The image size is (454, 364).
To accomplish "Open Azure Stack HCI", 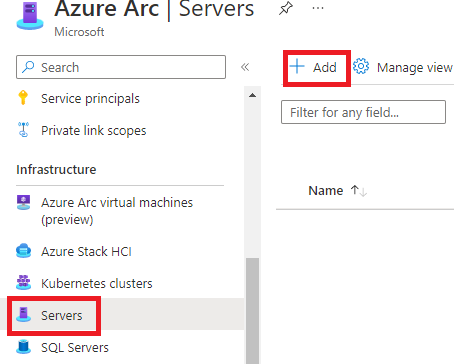I will (x=86, y=251).
